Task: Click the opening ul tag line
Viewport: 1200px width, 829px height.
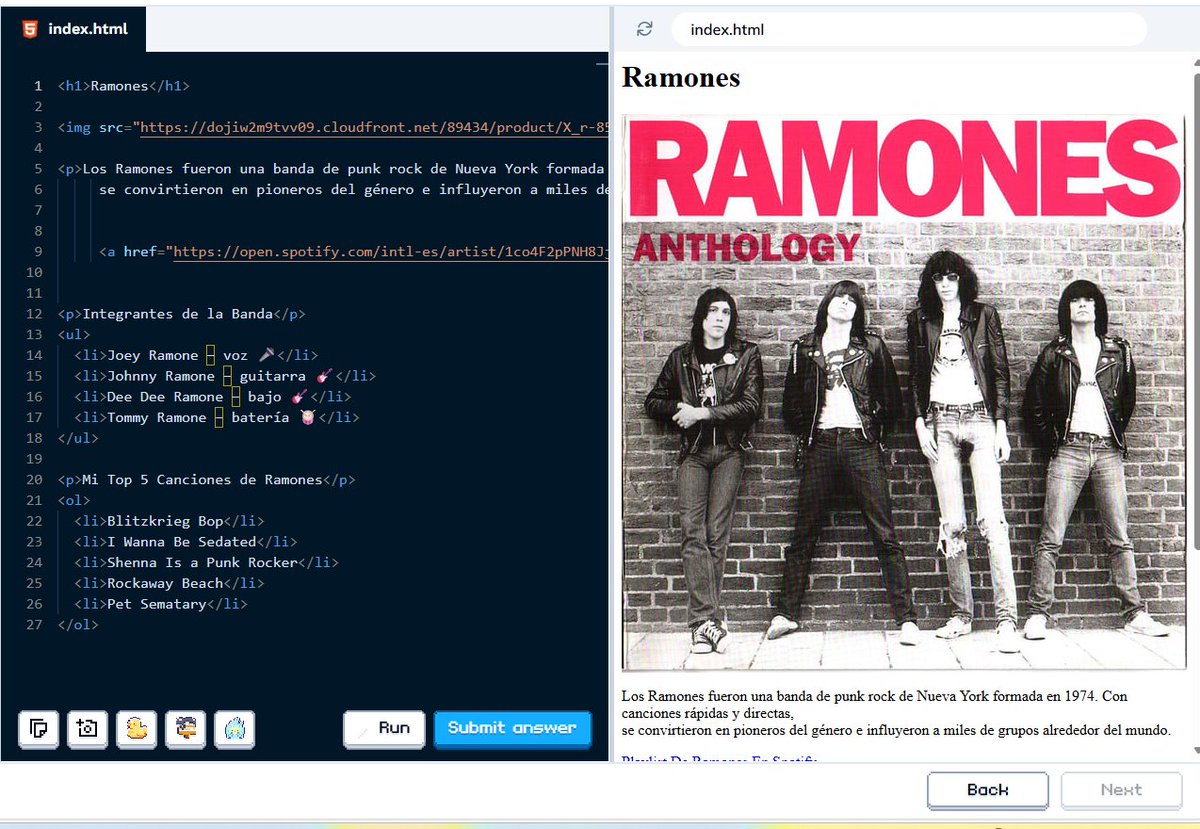Action: pyautogui.click(x=74, y=334)
